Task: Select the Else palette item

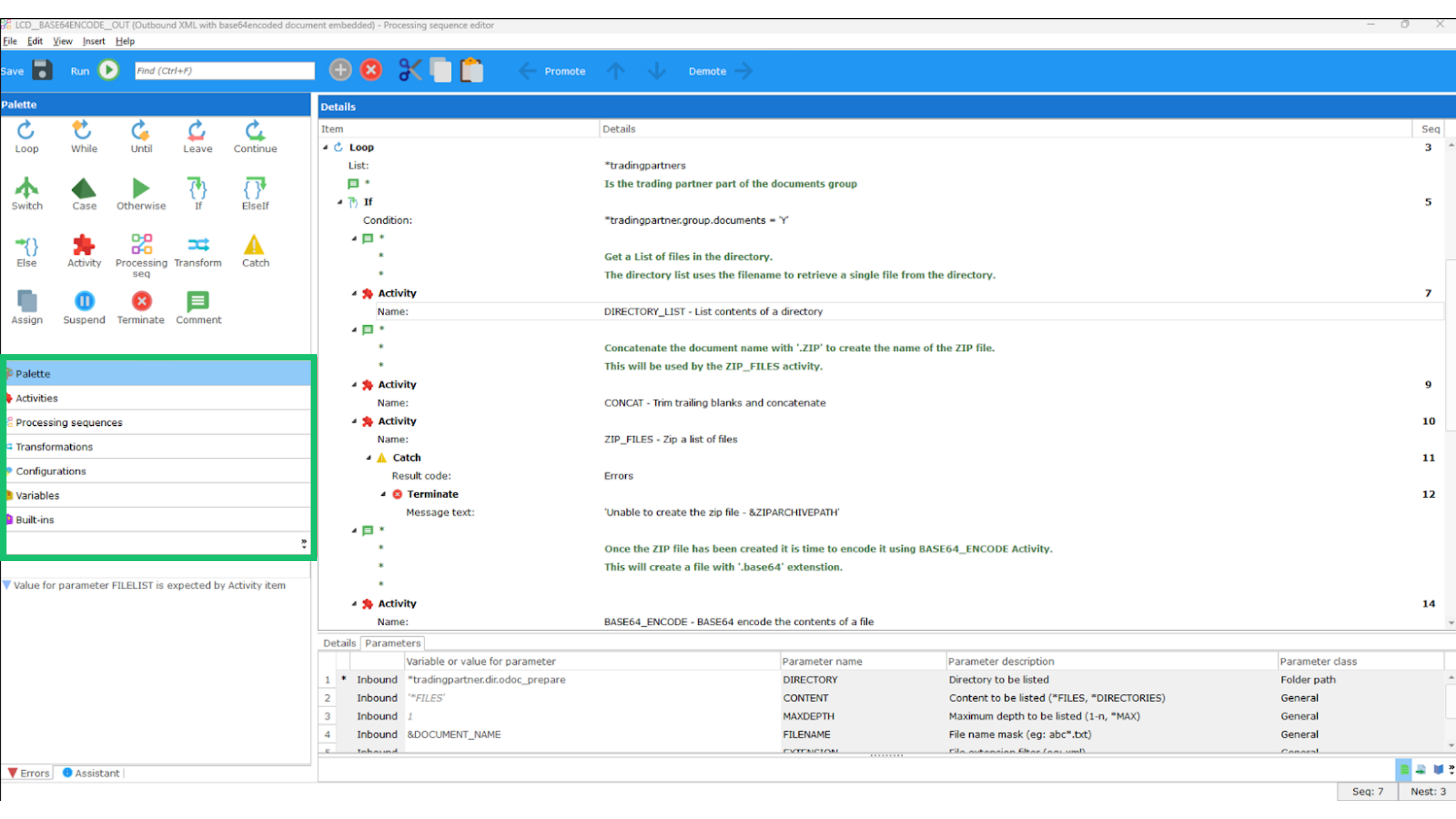Action: (x=27, y=252)
